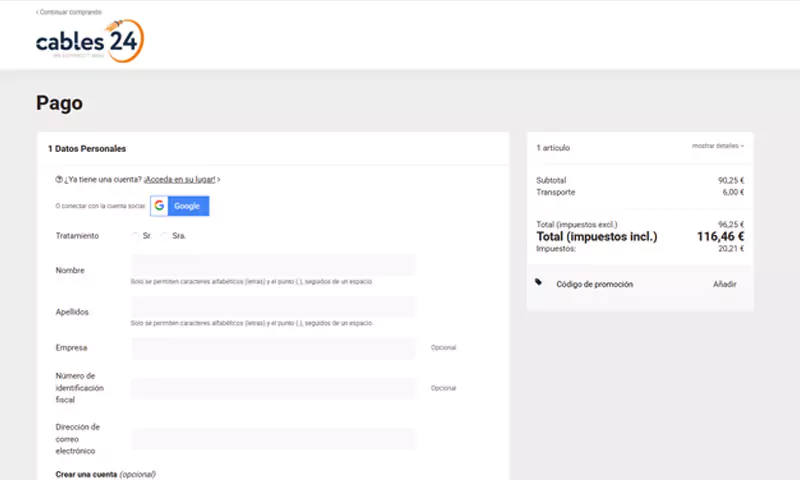Click the cables 24 logo
This screenshot has height=480, width=800.
90,41
